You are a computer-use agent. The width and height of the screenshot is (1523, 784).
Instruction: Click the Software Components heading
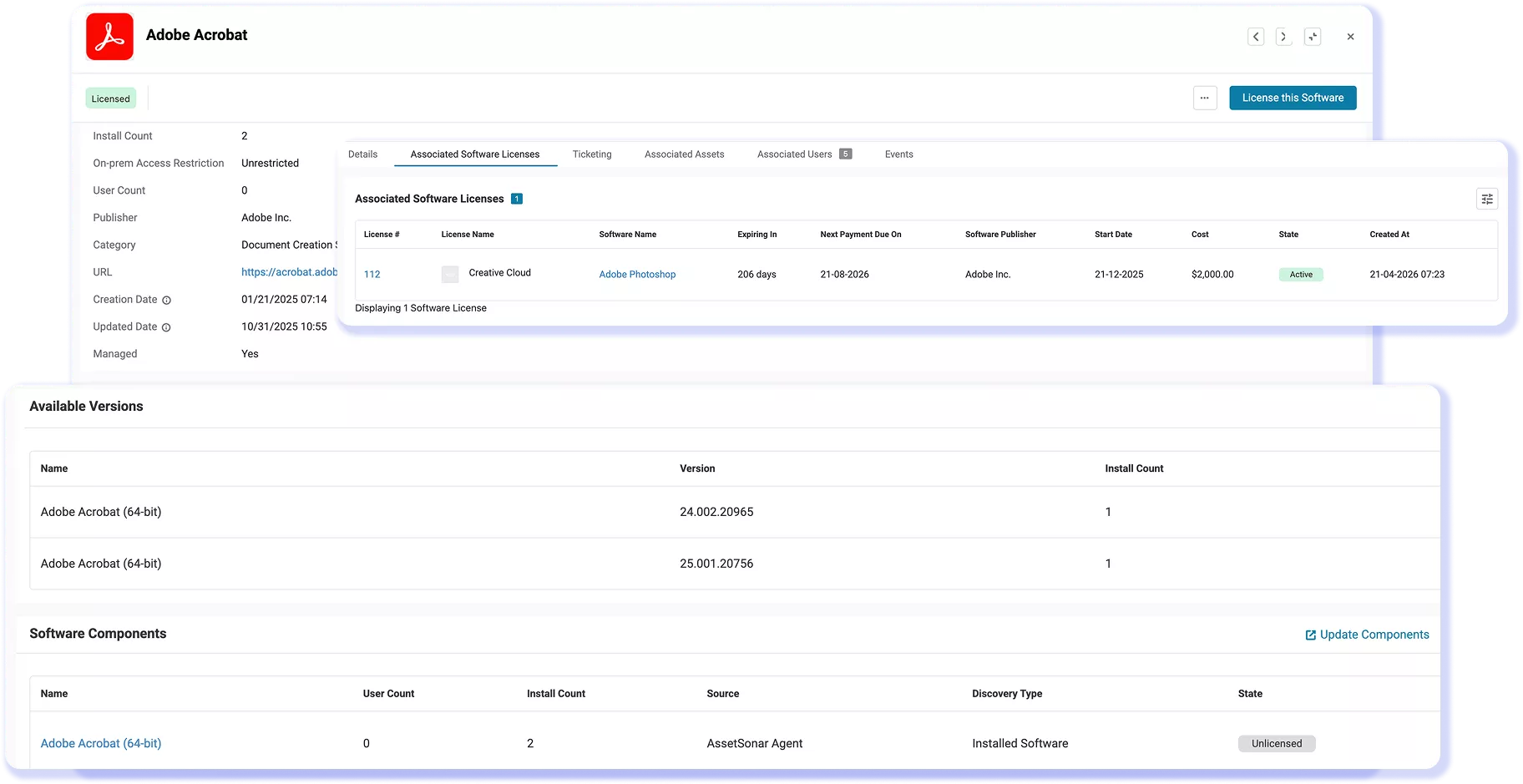tap(98, 634)
